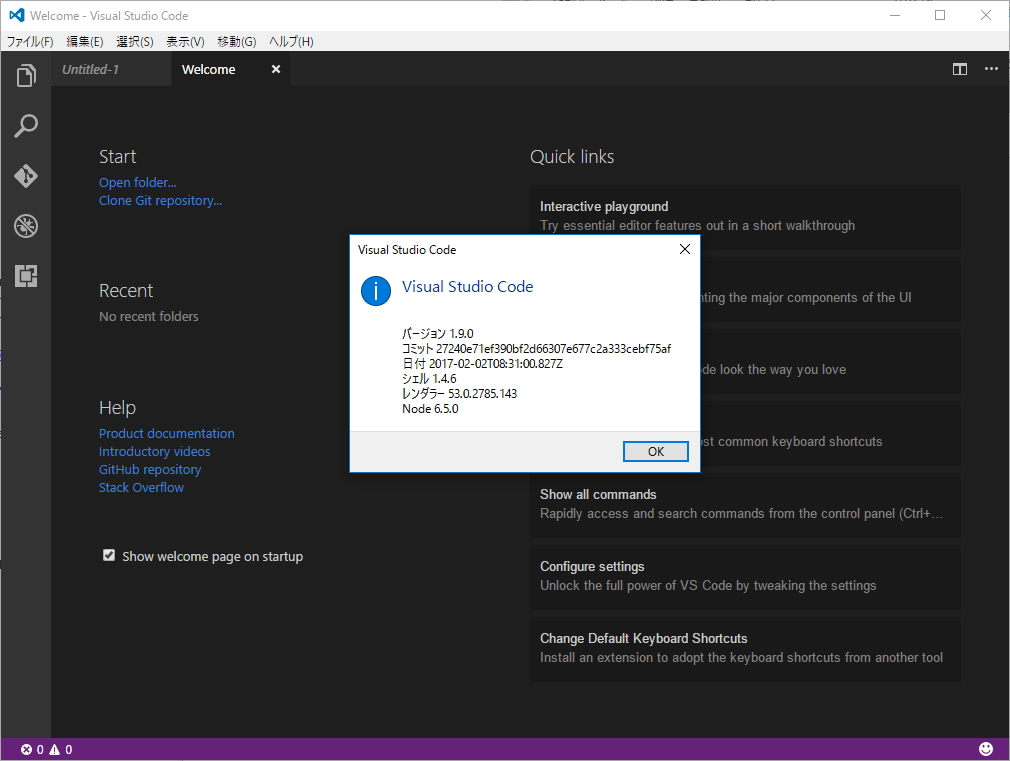Click OK to dismiss the About dialog
1010x761 pixels.
pyautogui.click(x=655, y=451)
